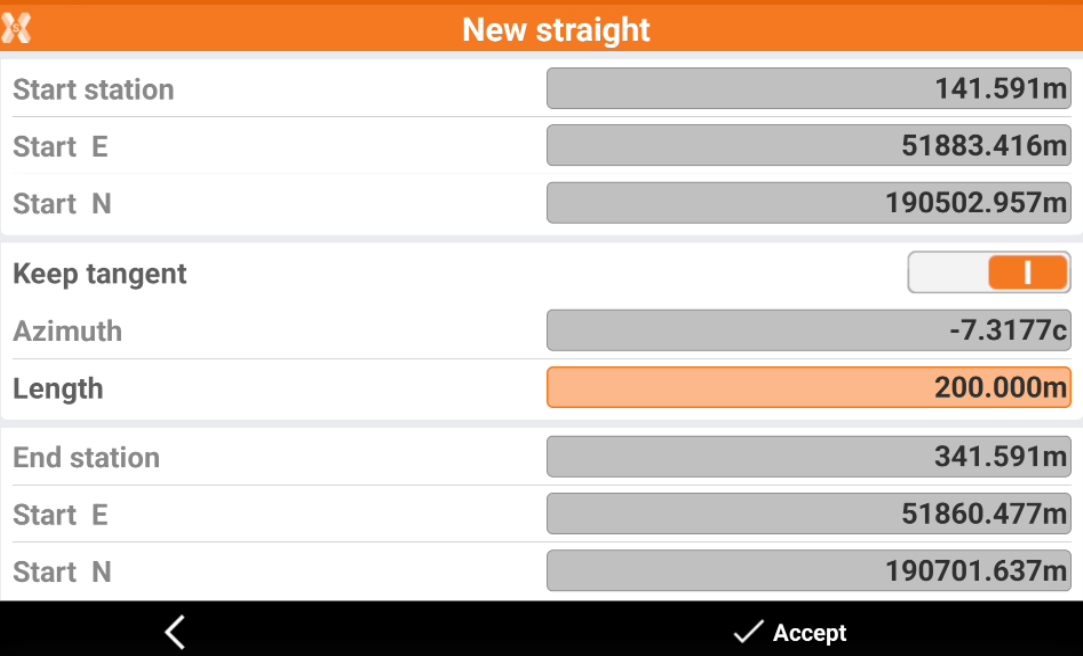Click the New straight title text
The width and height of the screenshot is (1083, 656).
click(556, 29)
